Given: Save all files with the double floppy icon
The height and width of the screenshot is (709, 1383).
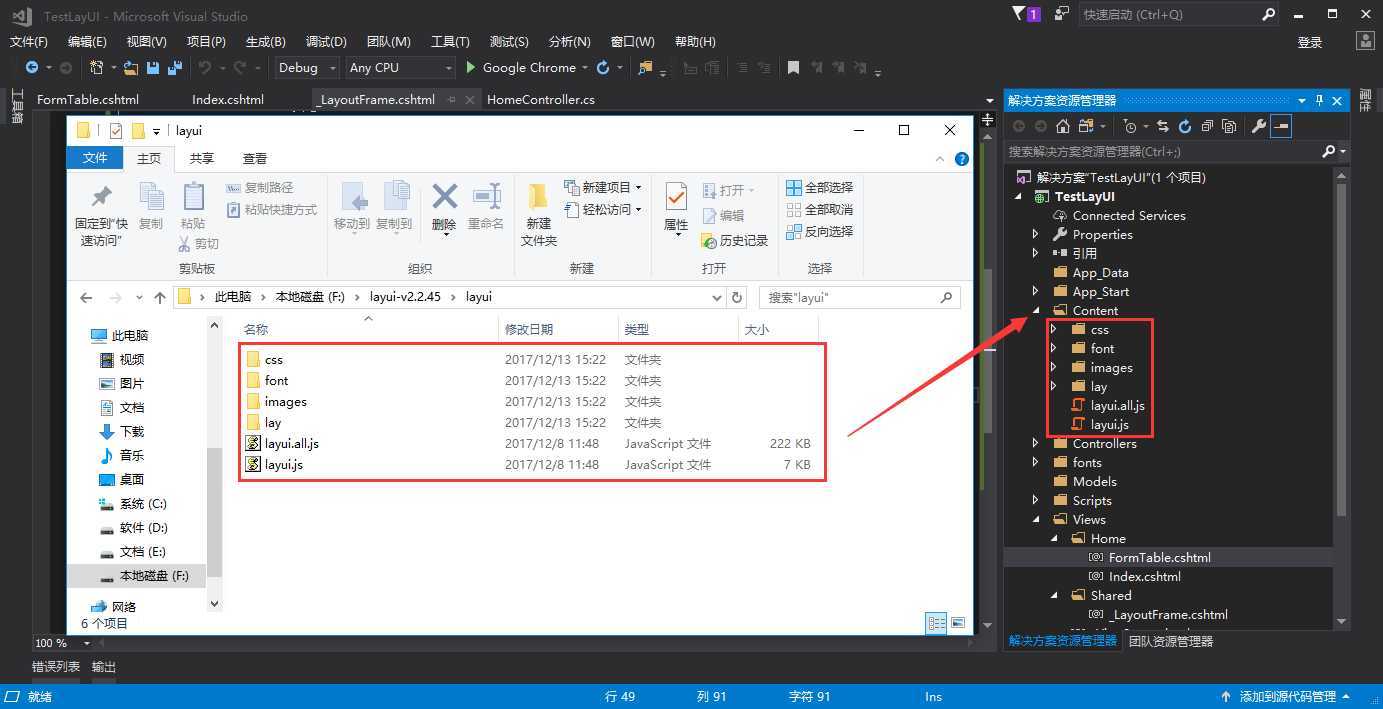Looking at the screenshot, I should pos(174,68).
